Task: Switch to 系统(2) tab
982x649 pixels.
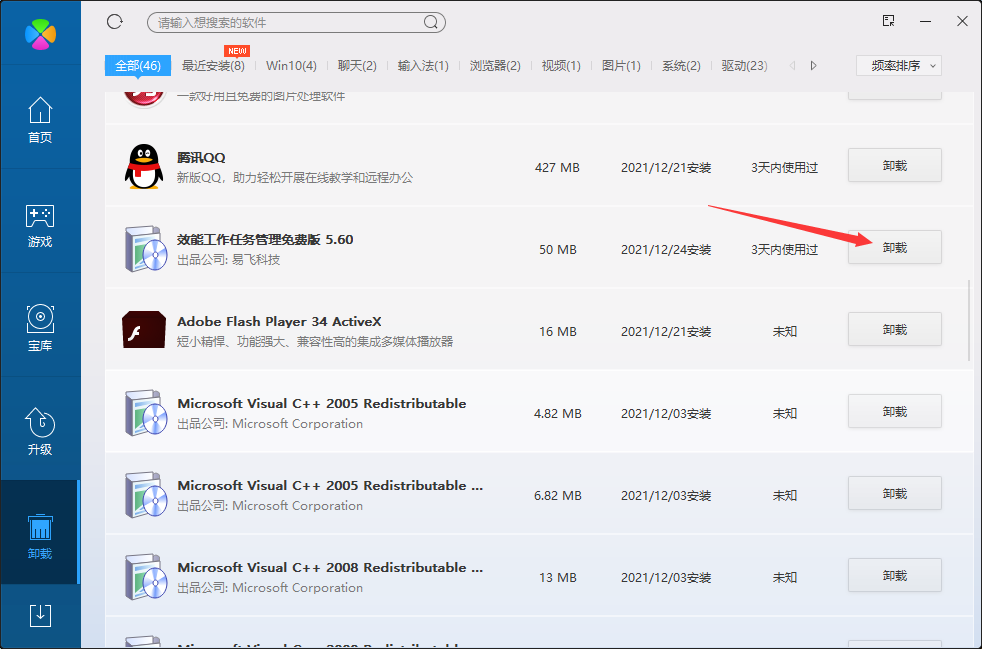Action: pos(681,66)
